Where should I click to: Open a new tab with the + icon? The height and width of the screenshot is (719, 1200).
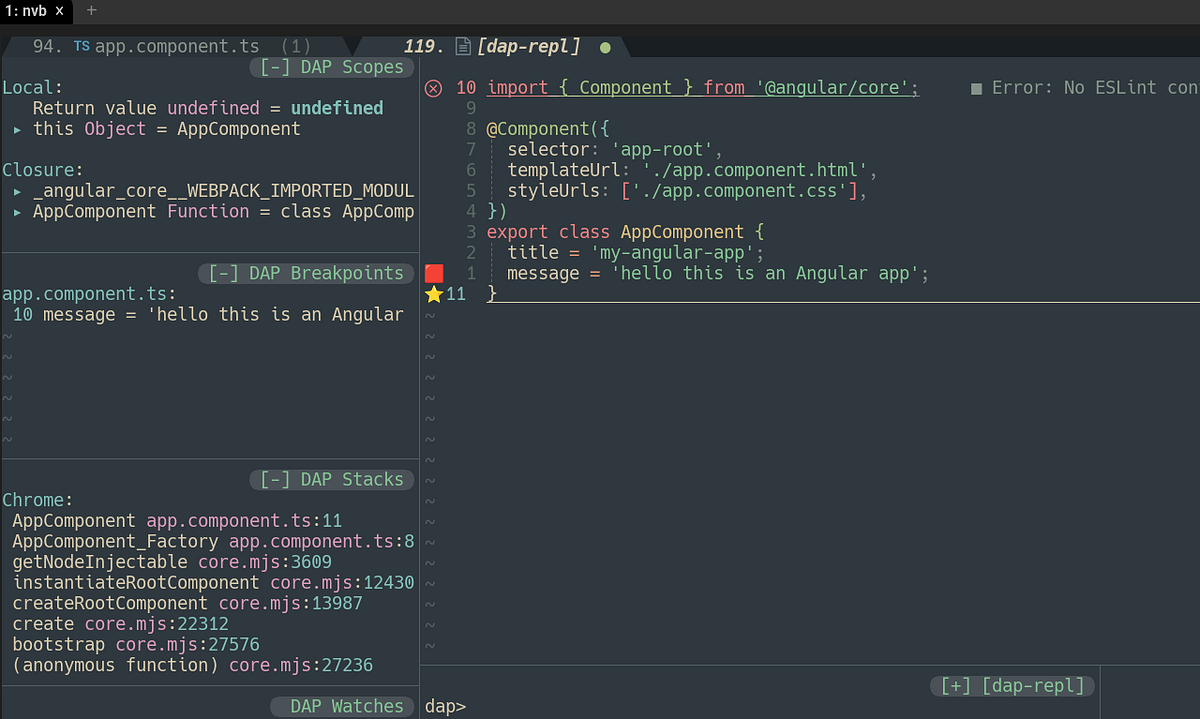pos(89,11)
